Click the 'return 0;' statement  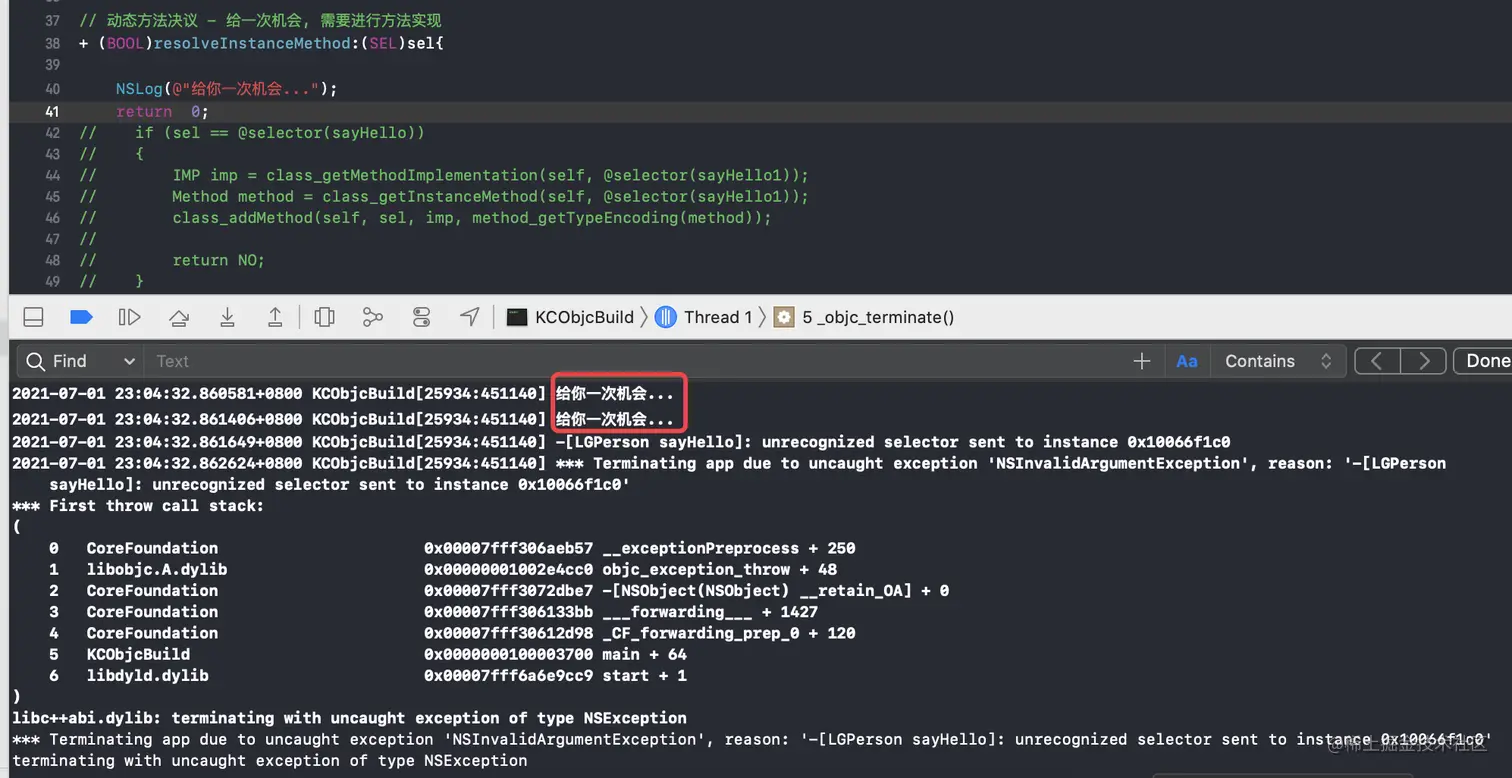[x=162, y=111]
